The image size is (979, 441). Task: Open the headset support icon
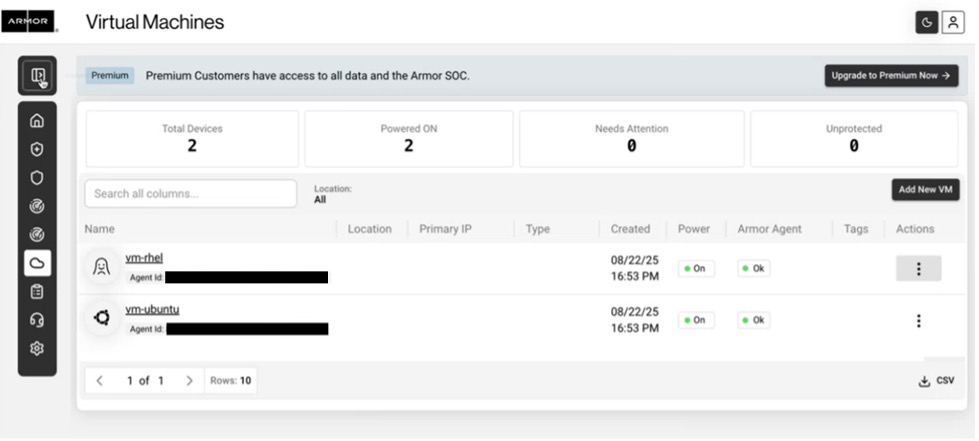37,319
